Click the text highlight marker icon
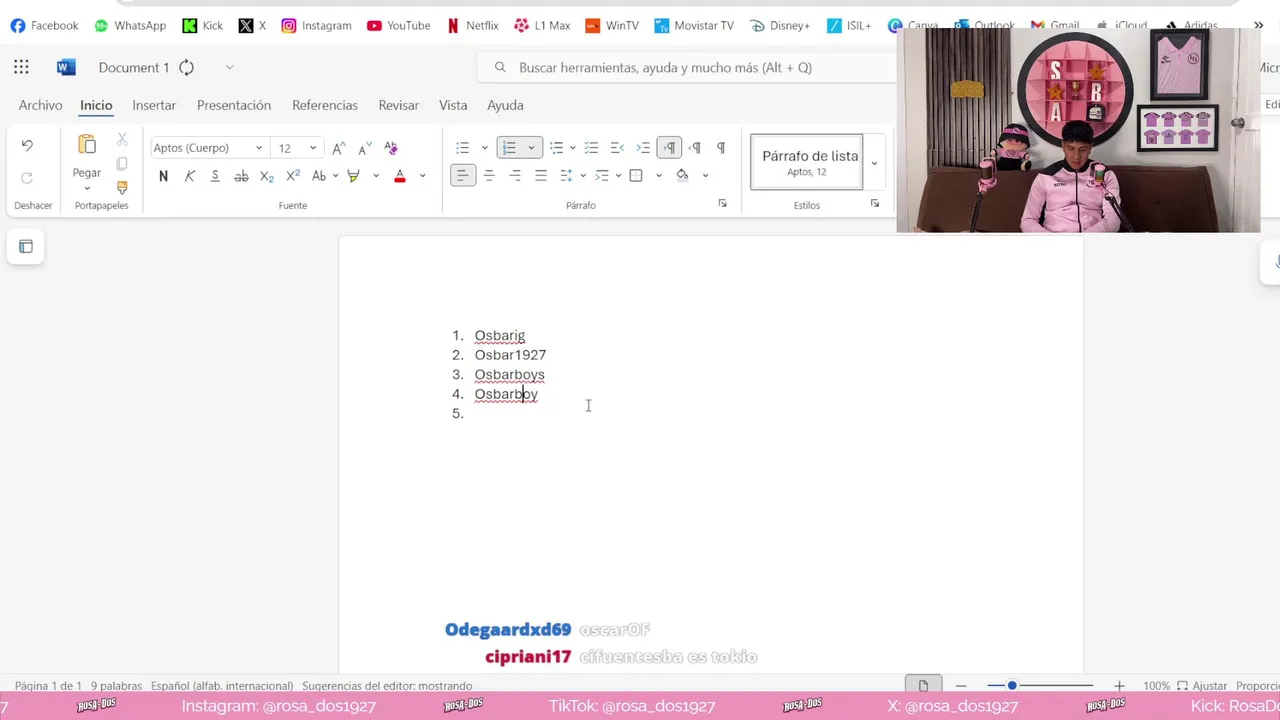 353,176
